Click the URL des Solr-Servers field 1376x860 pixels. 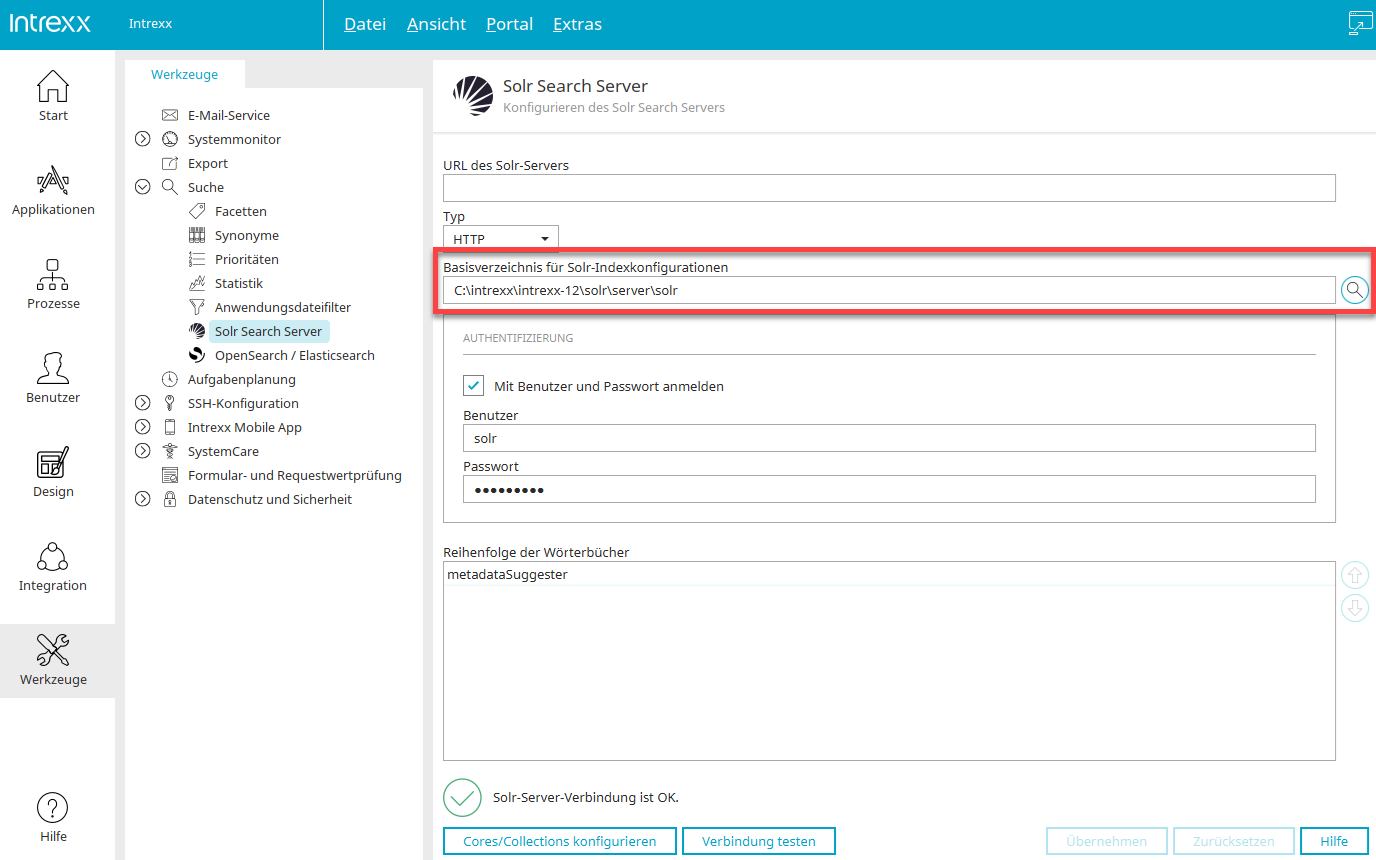click(x=888, y=188)
